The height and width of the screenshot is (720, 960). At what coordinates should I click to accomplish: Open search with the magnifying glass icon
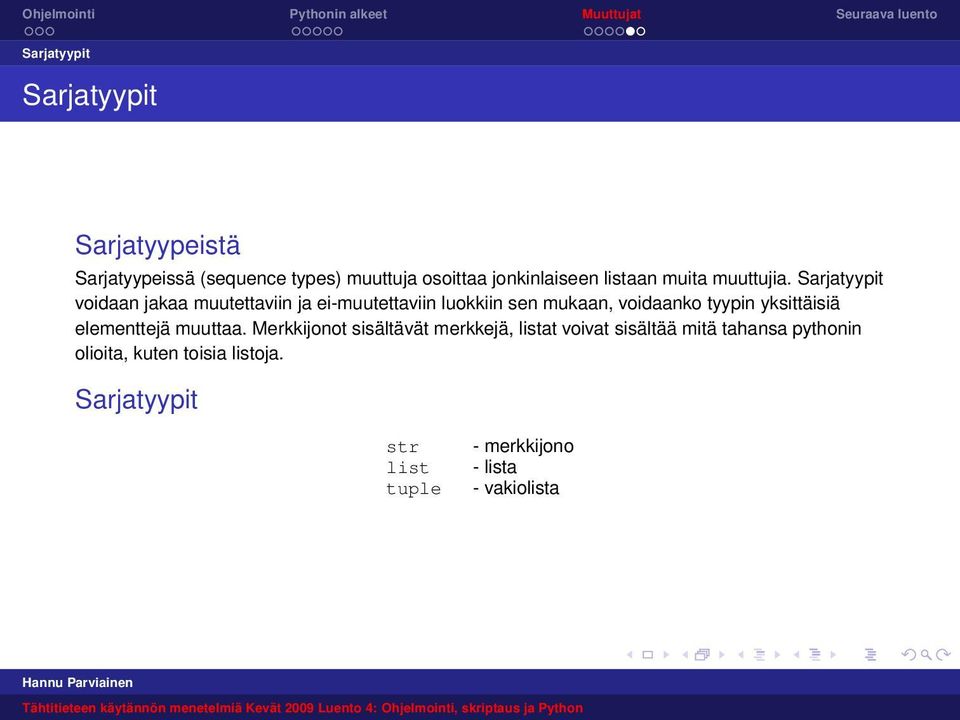pyautogui.click(x=926, y=654)
